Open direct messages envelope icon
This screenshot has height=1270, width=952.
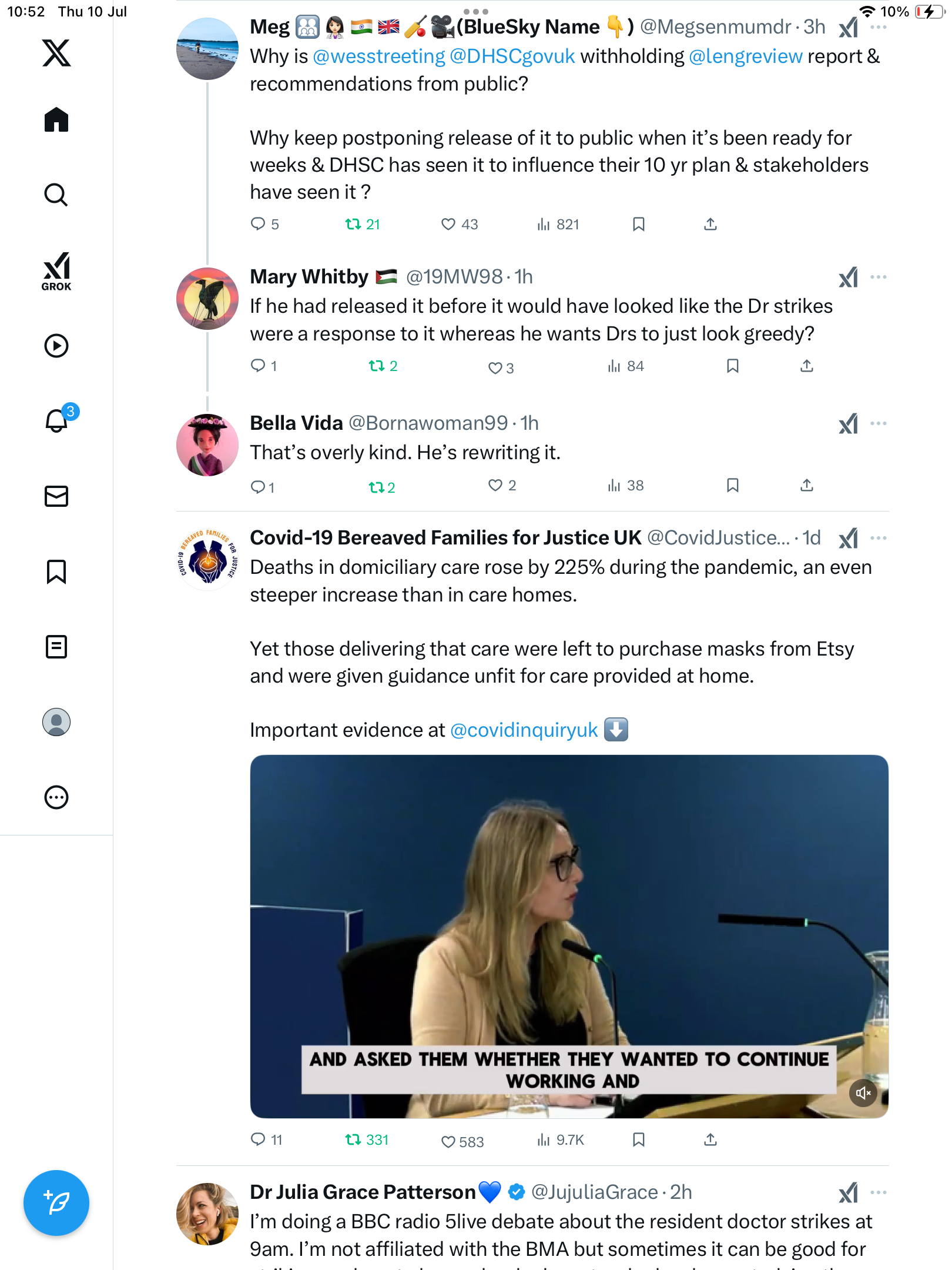pyautogui.click(x=56, y=496)
